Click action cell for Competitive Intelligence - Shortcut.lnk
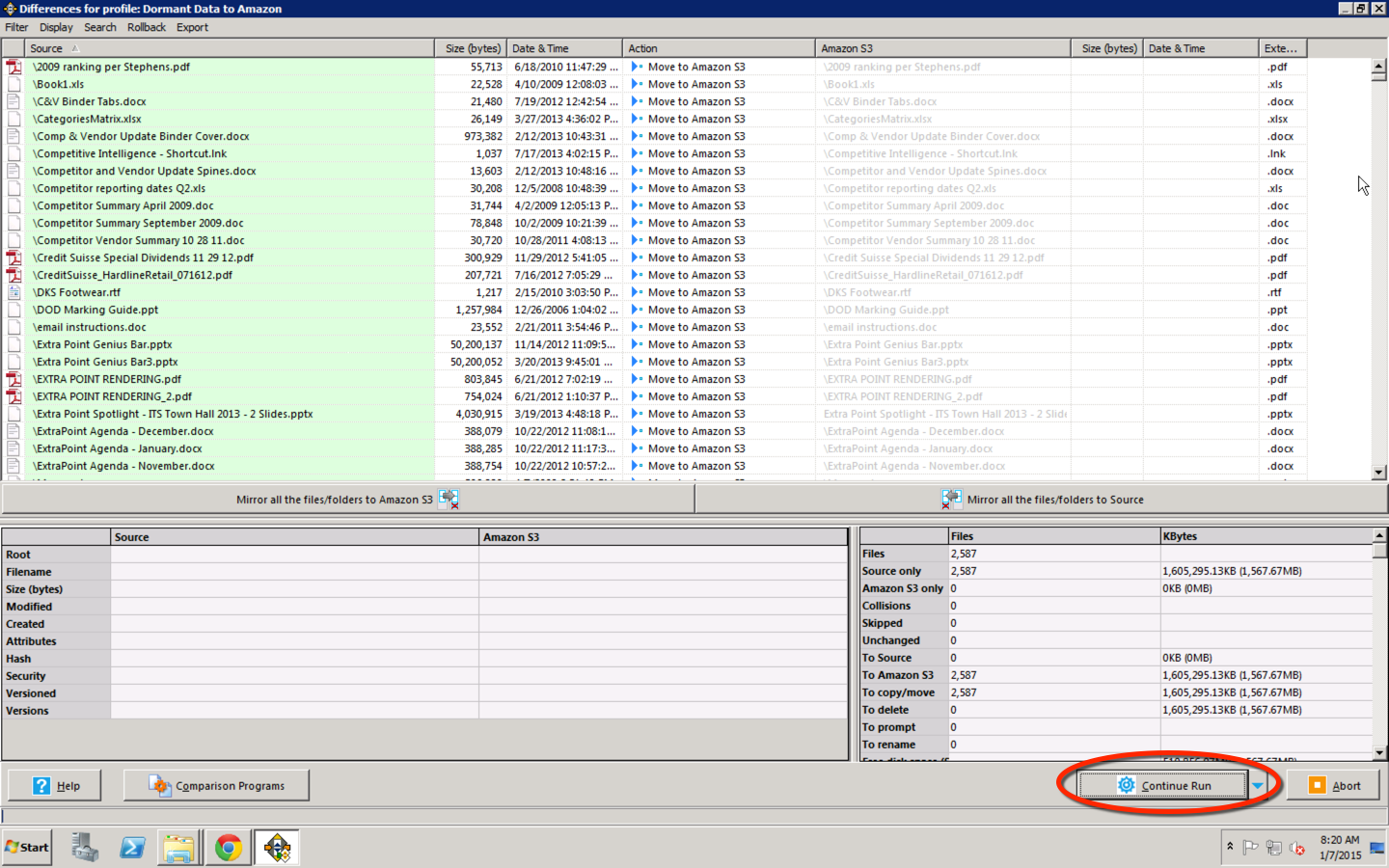 719,153
